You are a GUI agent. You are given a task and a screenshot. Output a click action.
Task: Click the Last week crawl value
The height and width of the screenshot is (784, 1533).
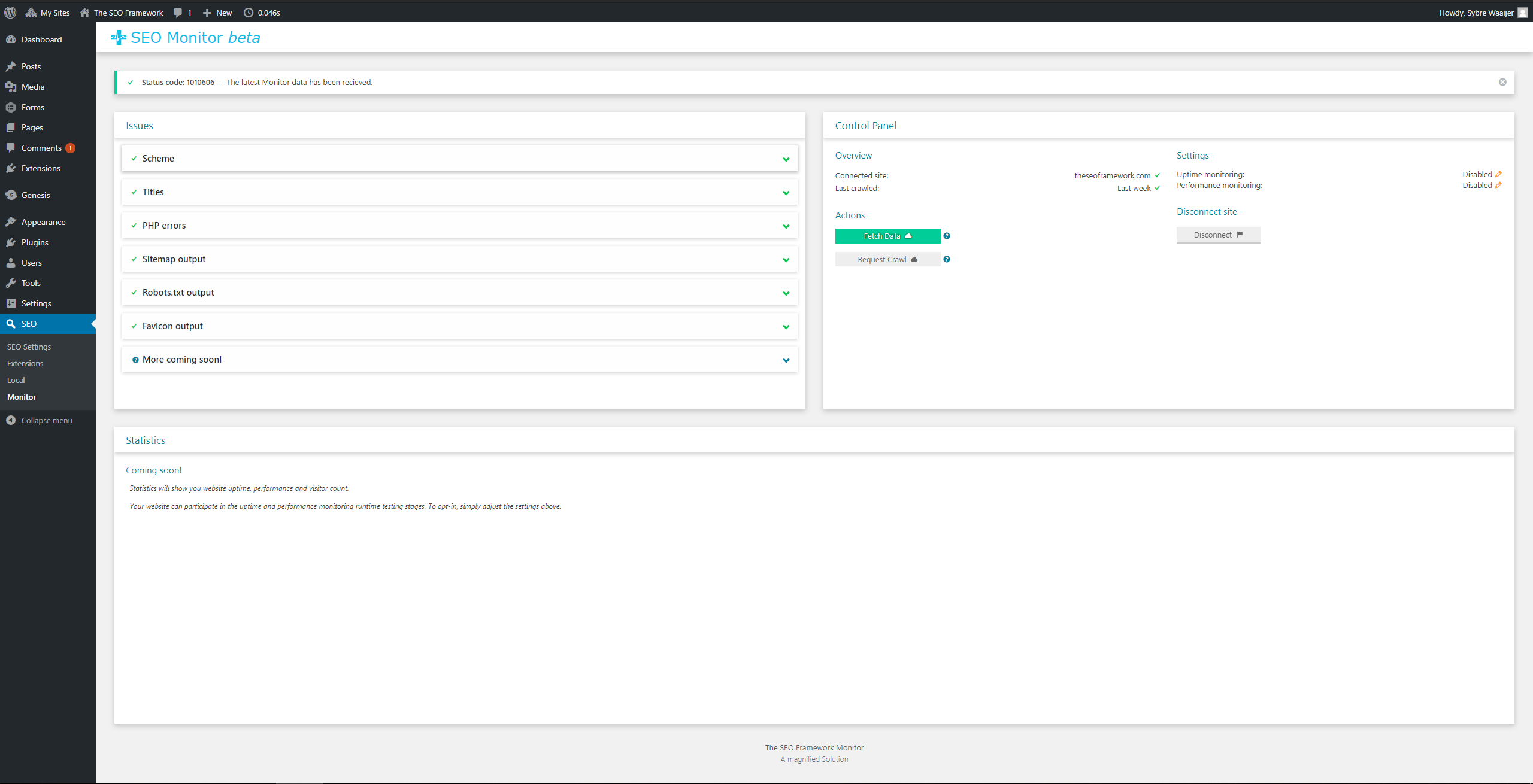coord(1134,188)
